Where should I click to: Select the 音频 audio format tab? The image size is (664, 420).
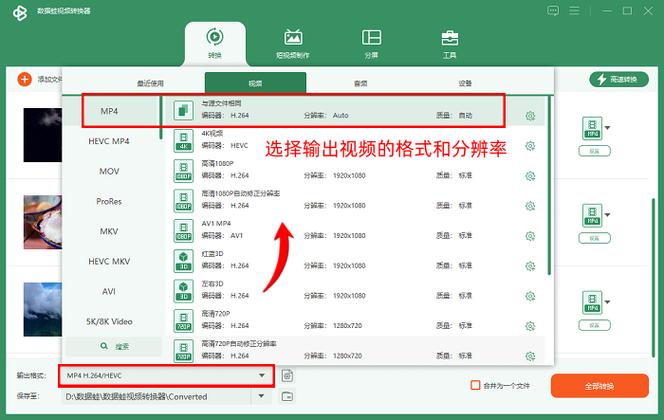coord(360,83)
